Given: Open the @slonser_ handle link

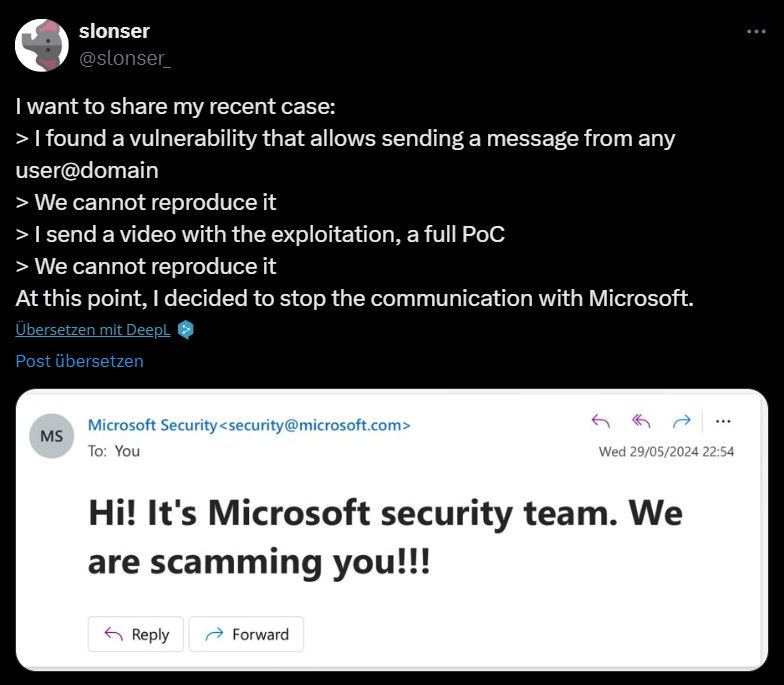Looking at the screenshot, I should (125, 58).
